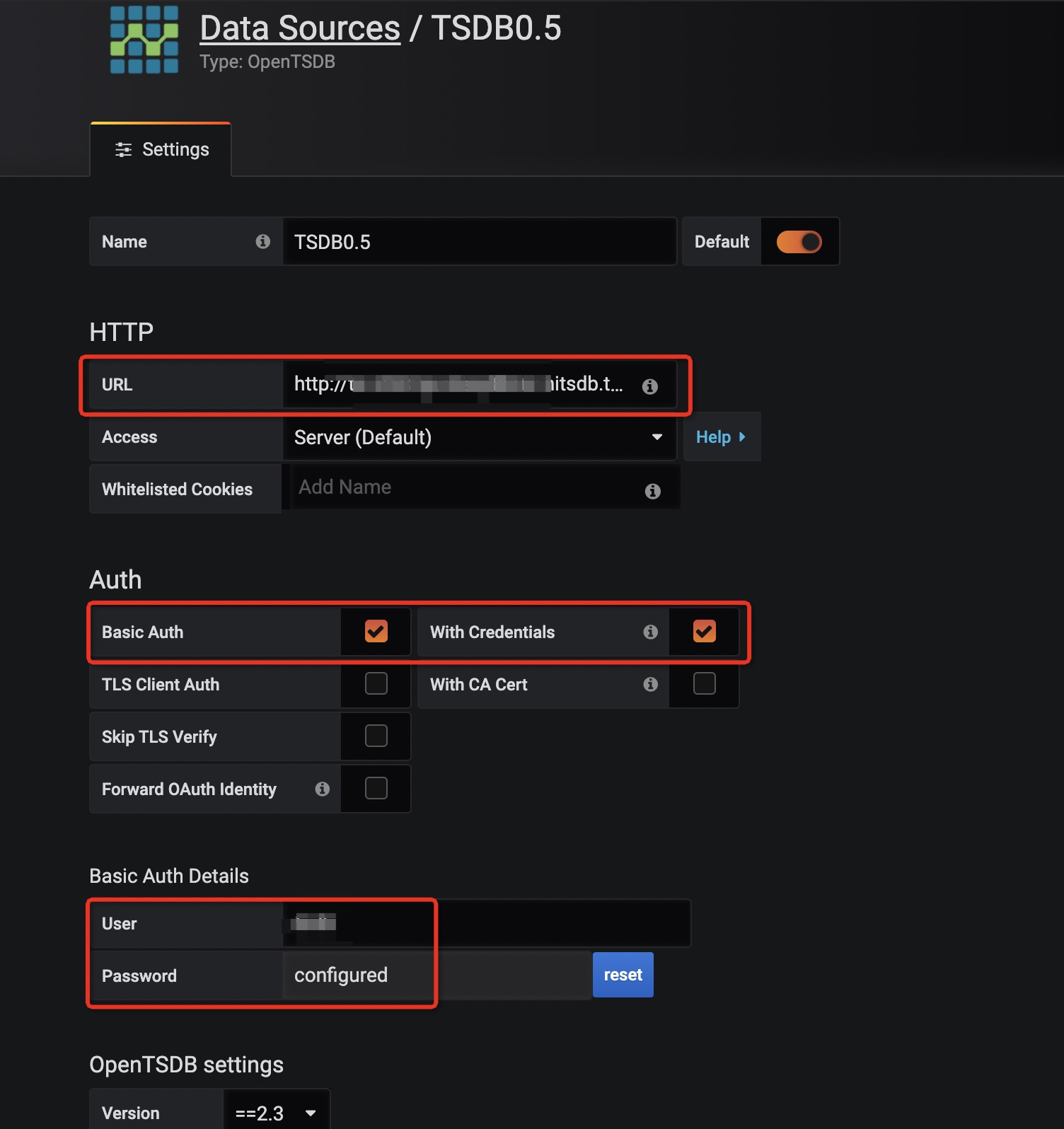The image size is (1064, 1129).
Task: Click the Password configured field
Action: point(437,975)
